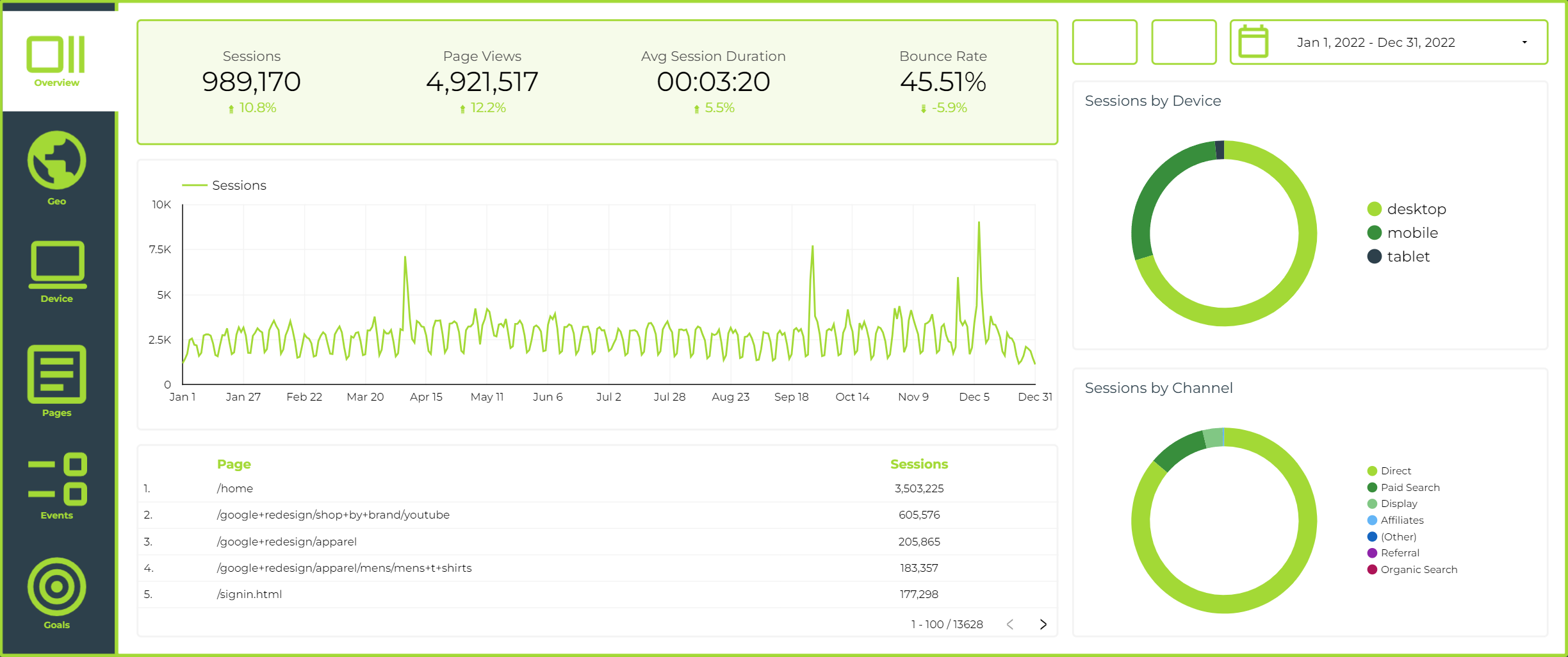Screen dimensions: 1568x657
Task: Select the Direct channel legend label
Action: 1396,471
